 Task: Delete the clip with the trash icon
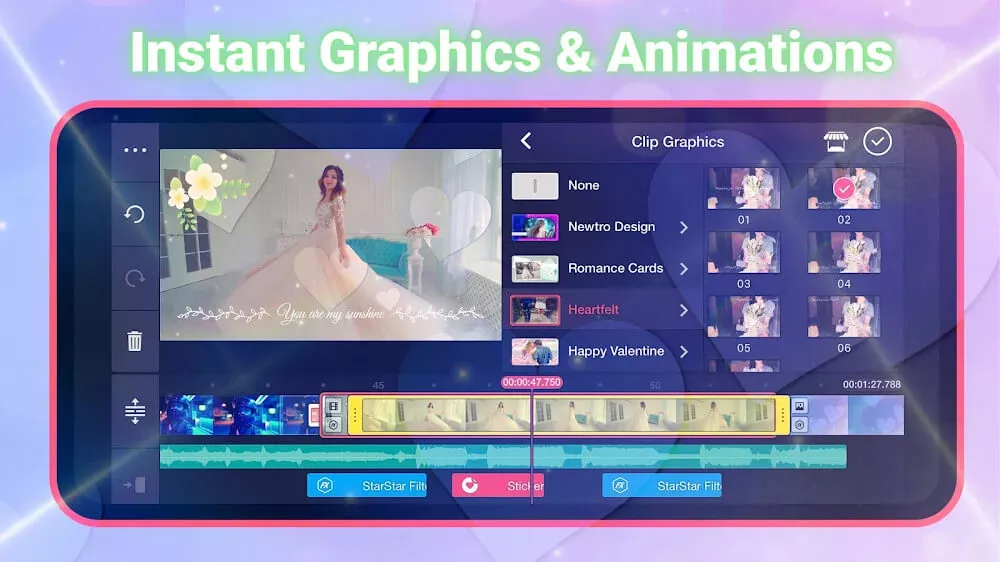(135, 342)
